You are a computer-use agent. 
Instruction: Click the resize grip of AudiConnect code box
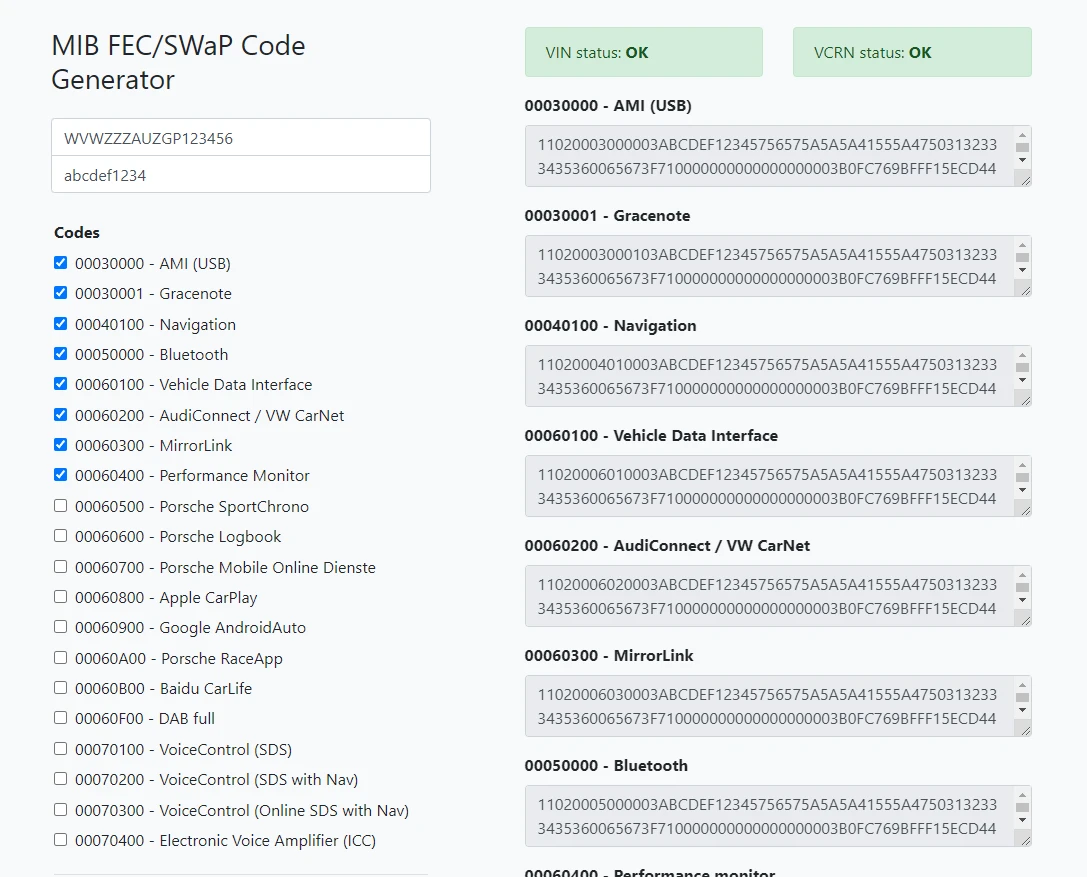pos(1021,618)
